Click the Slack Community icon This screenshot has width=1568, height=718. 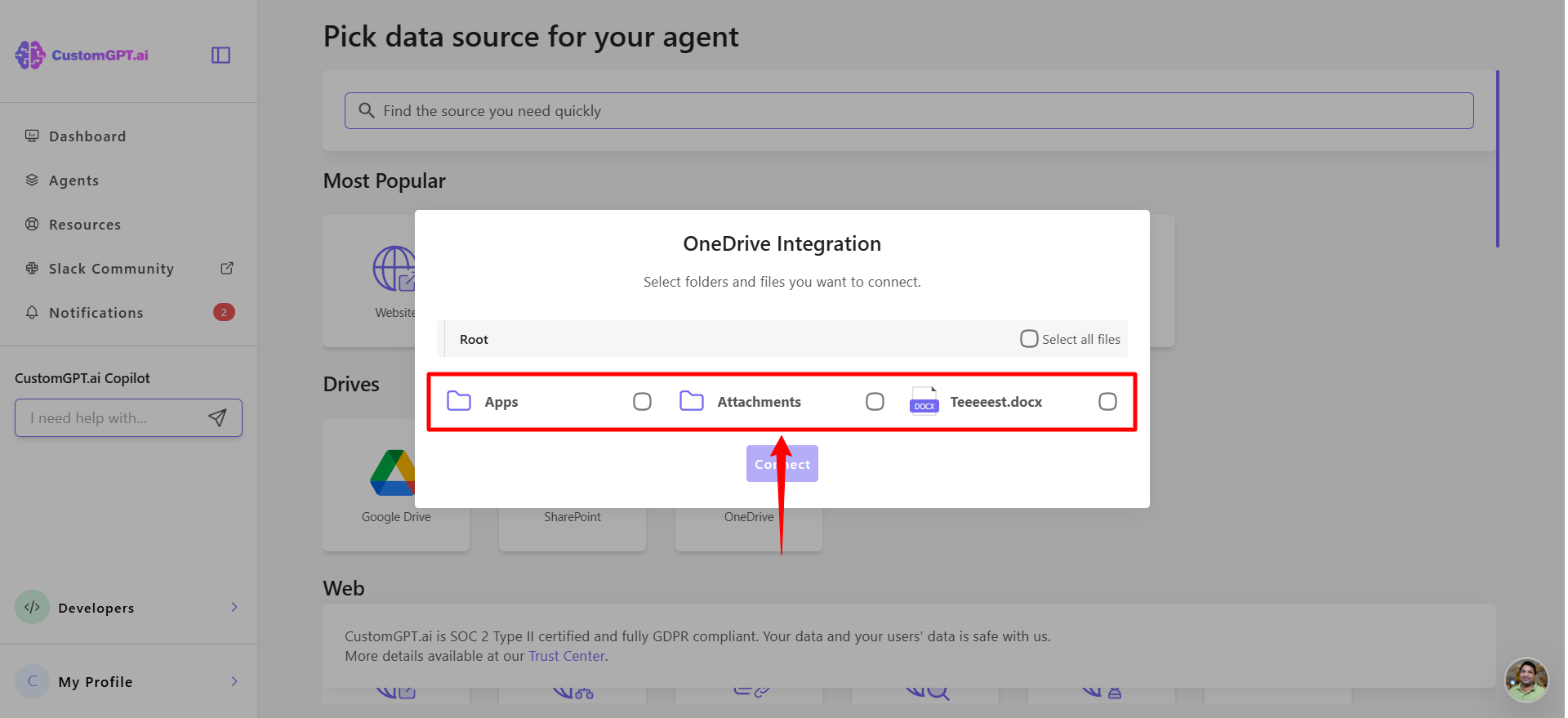[x=32, y=268]
